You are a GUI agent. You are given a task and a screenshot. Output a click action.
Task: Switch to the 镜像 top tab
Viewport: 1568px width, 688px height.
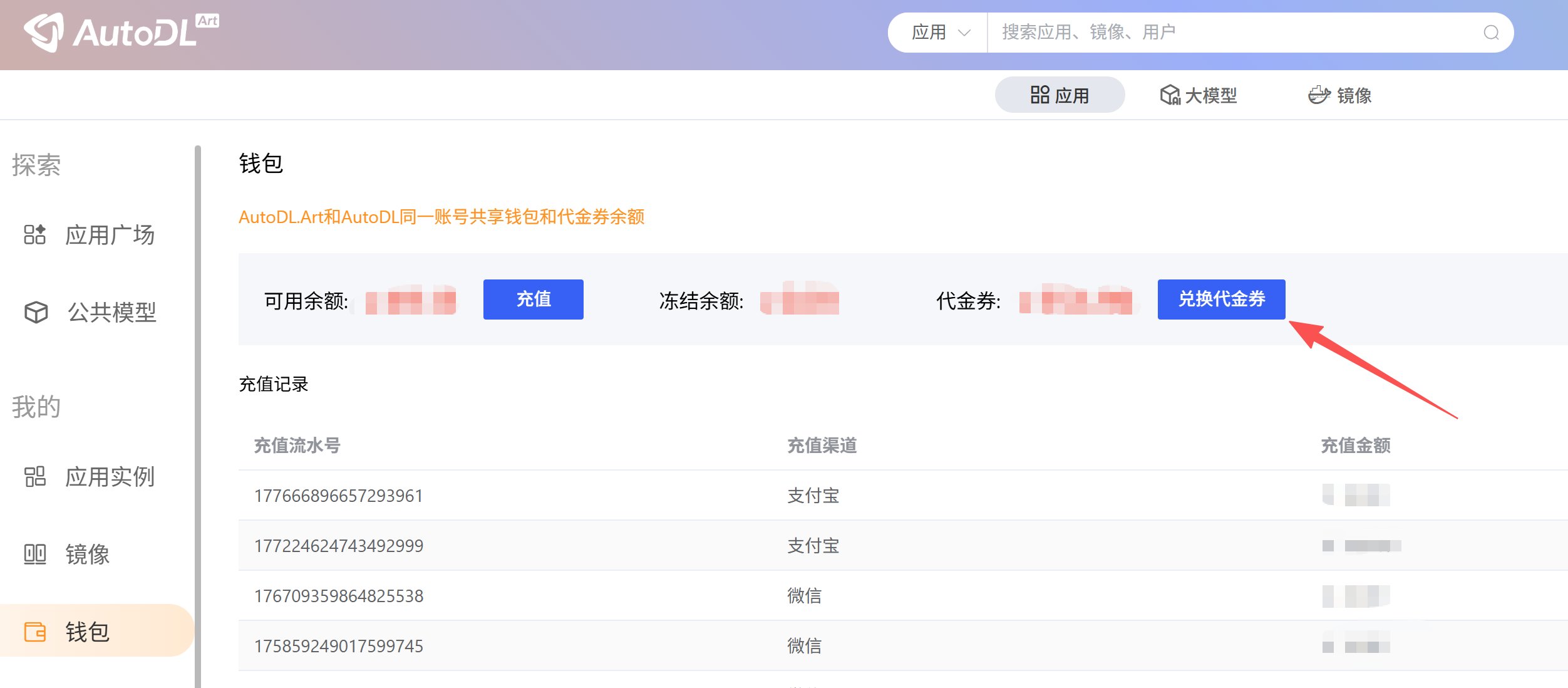[x=1340, y=95]
